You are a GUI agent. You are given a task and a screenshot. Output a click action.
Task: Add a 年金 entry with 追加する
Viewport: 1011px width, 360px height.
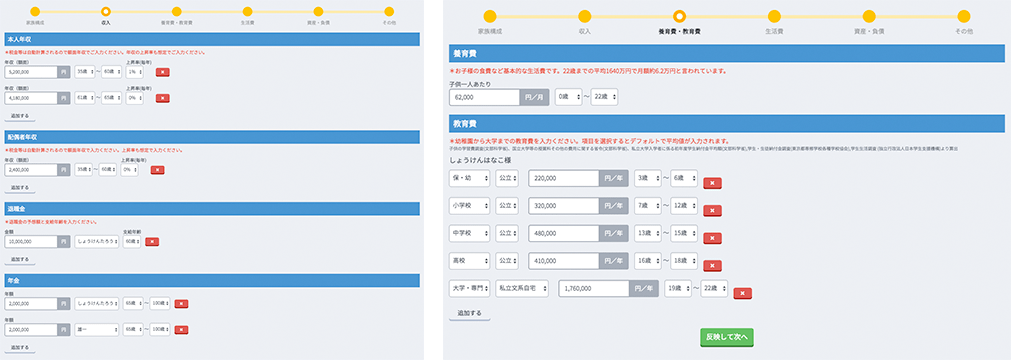point(20,348)
